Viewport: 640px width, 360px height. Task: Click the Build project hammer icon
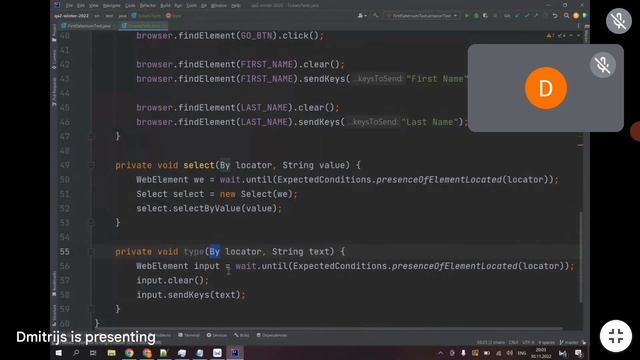click(376, 16)
